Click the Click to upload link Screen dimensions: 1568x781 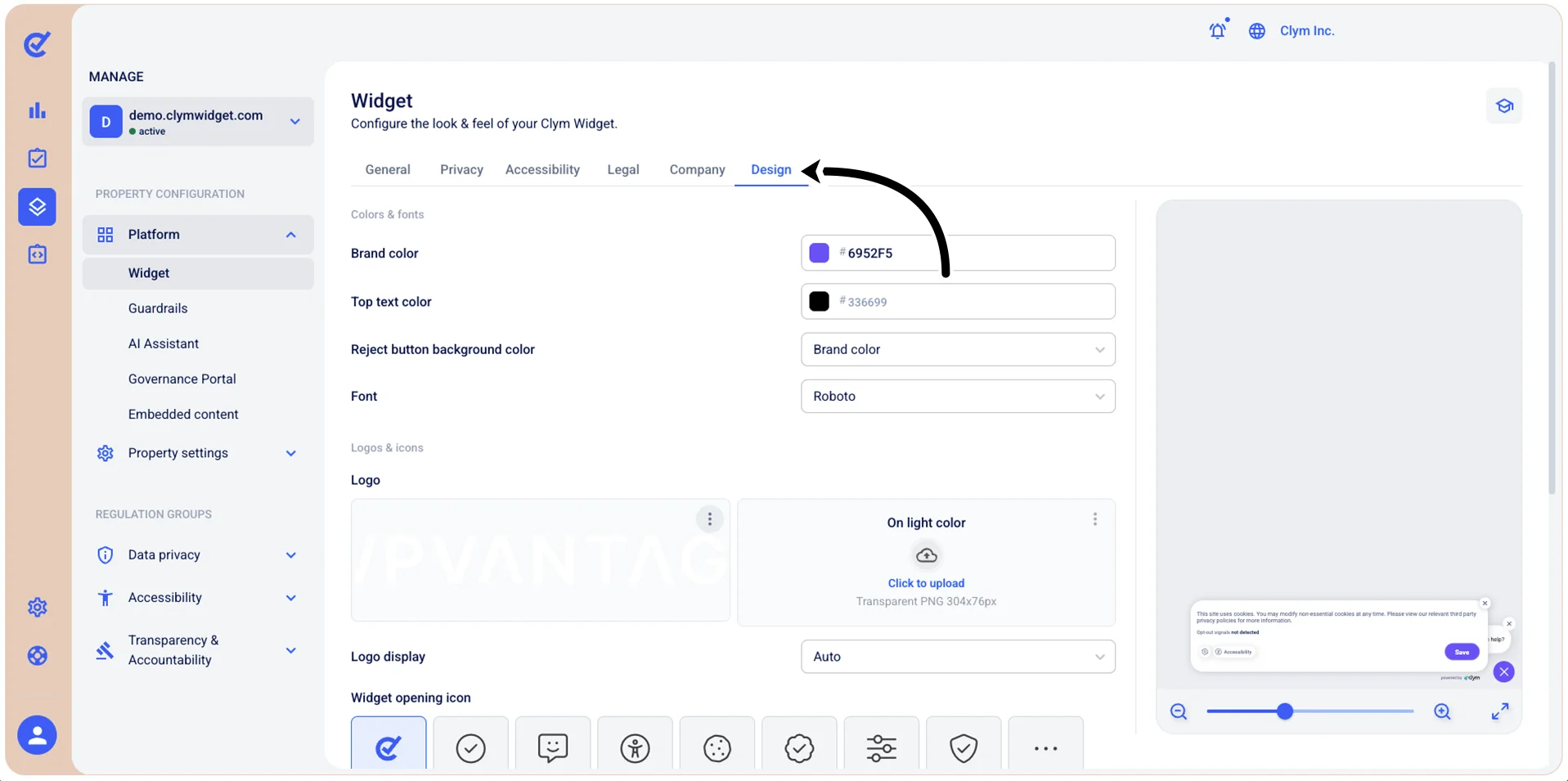(x=926, y=583)
